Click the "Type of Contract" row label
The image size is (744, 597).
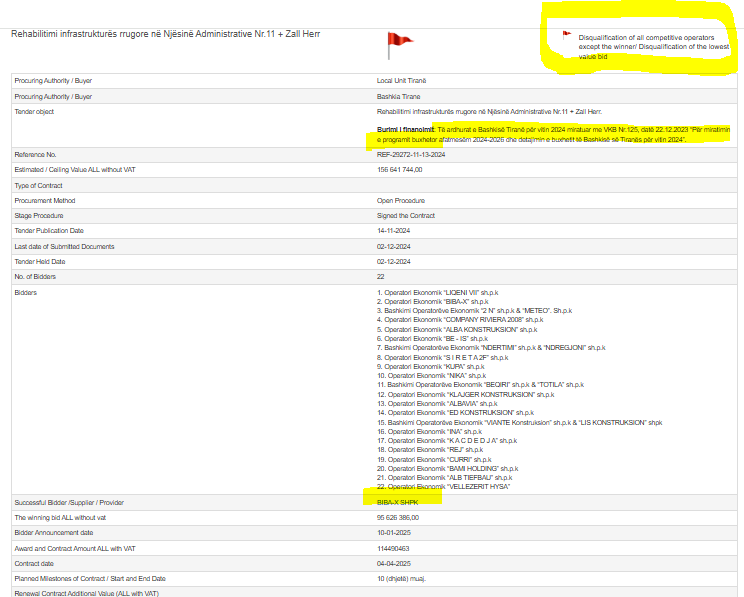coord(41,186)
